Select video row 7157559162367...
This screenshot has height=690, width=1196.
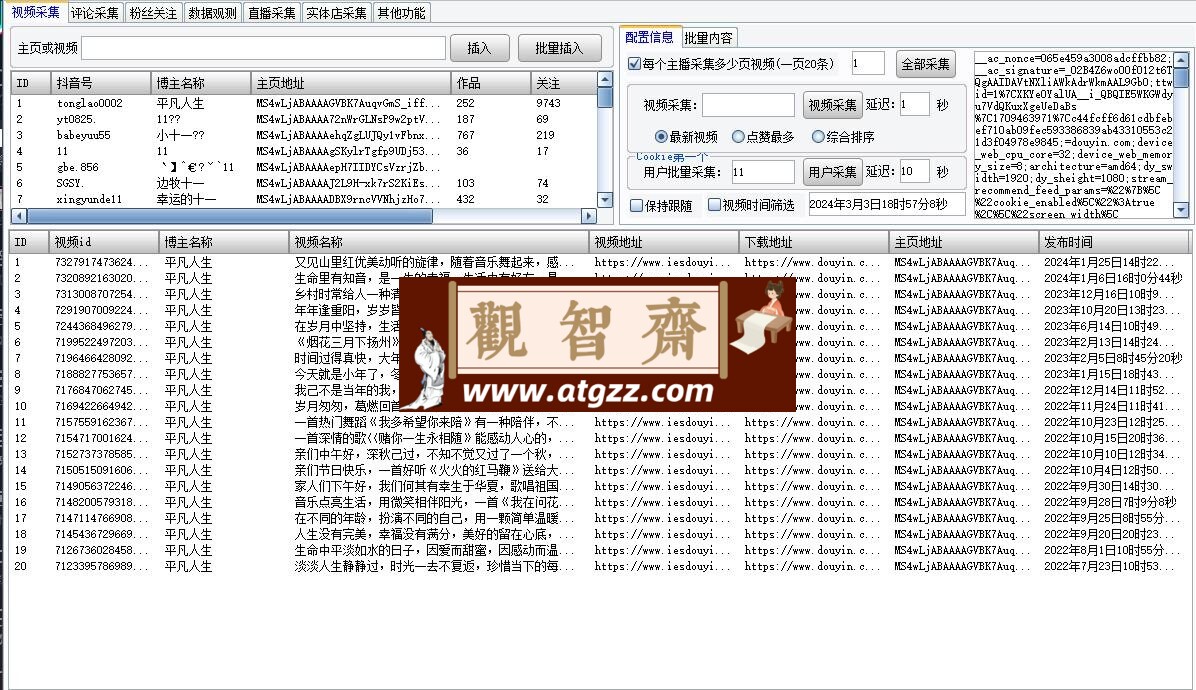599,422
